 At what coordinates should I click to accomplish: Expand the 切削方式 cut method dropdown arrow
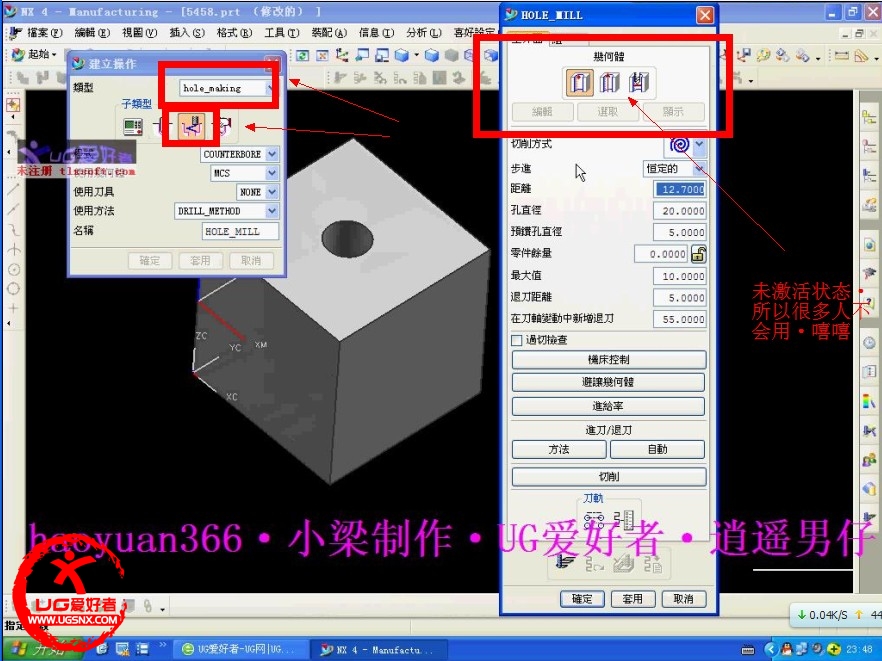click(x=699, y=145)
